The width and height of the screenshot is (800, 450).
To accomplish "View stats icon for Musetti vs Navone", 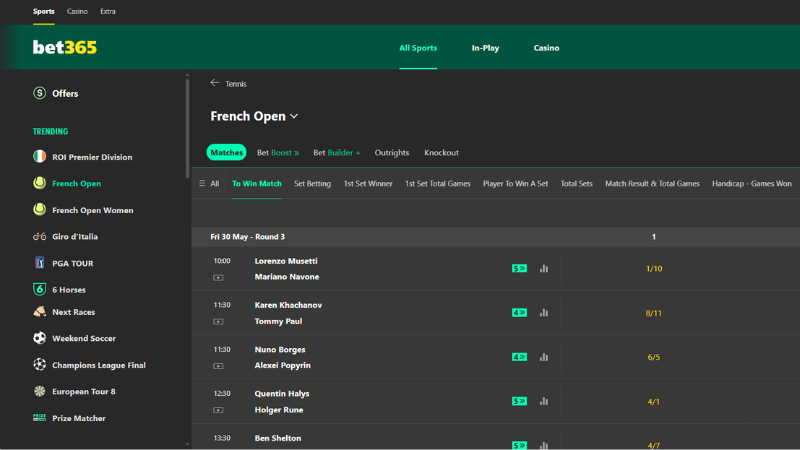I will pyautogui.click(x=544, y=268).
